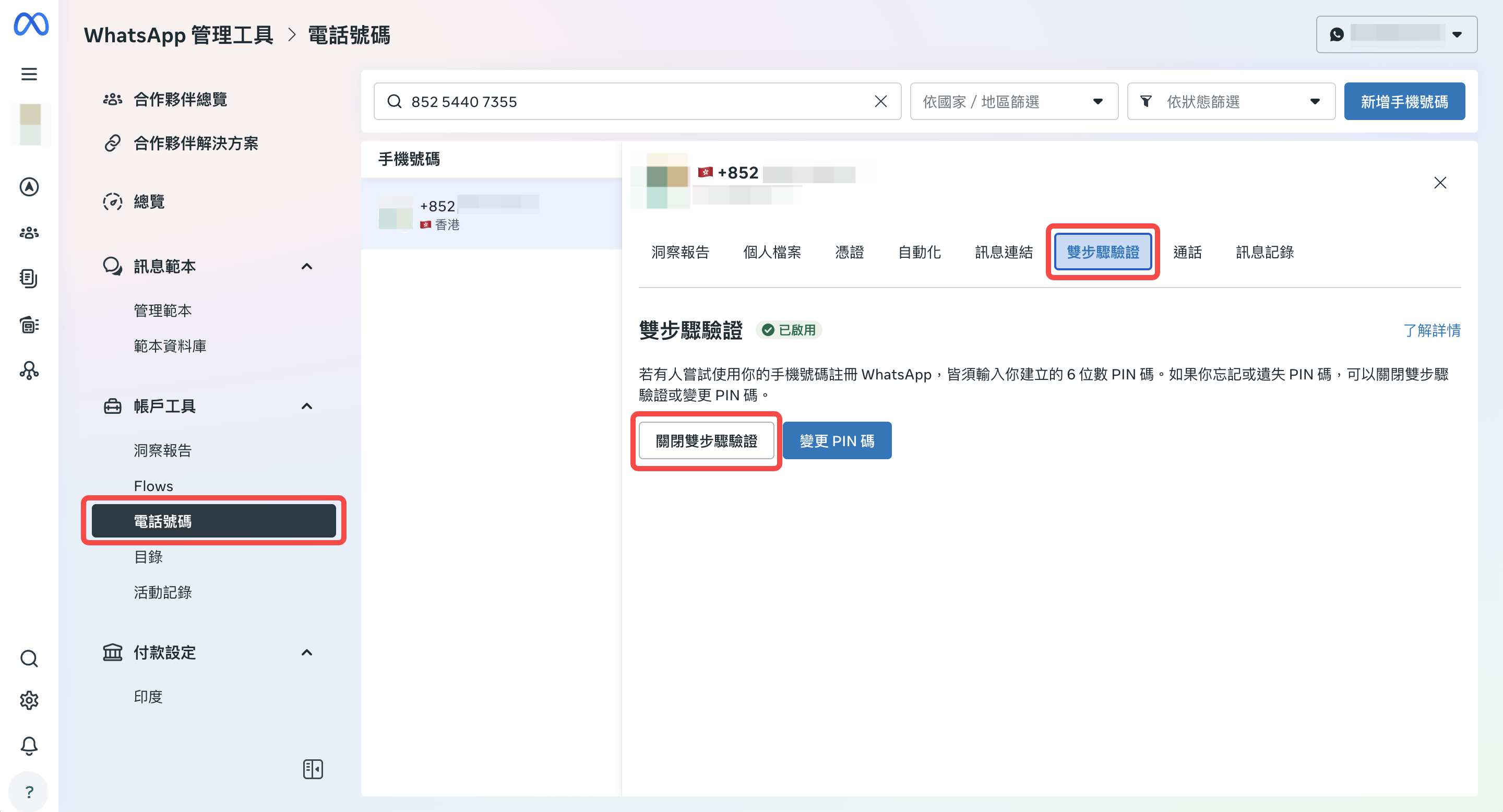The width and height of the screenshot is (1503, 812).
Task: Switch to the 雙步驟驗證 tab
Action: coord(1103,252)
